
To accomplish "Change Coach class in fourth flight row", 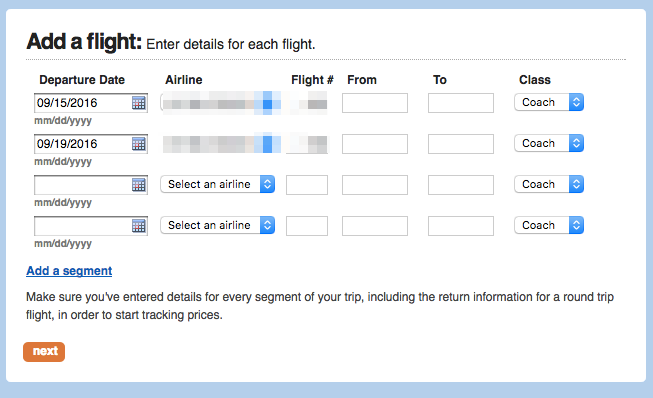I will (x=549, y=225).
